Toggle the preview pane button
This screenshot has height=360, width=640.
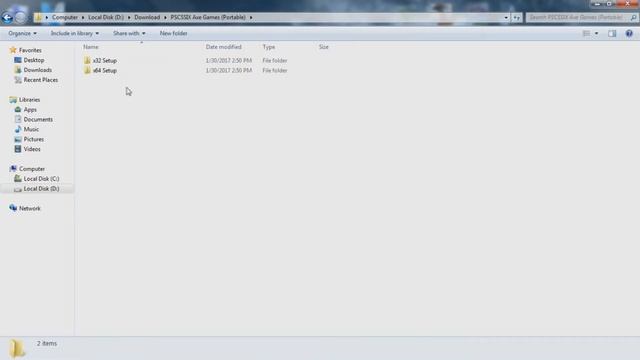(x=612, y=33)
